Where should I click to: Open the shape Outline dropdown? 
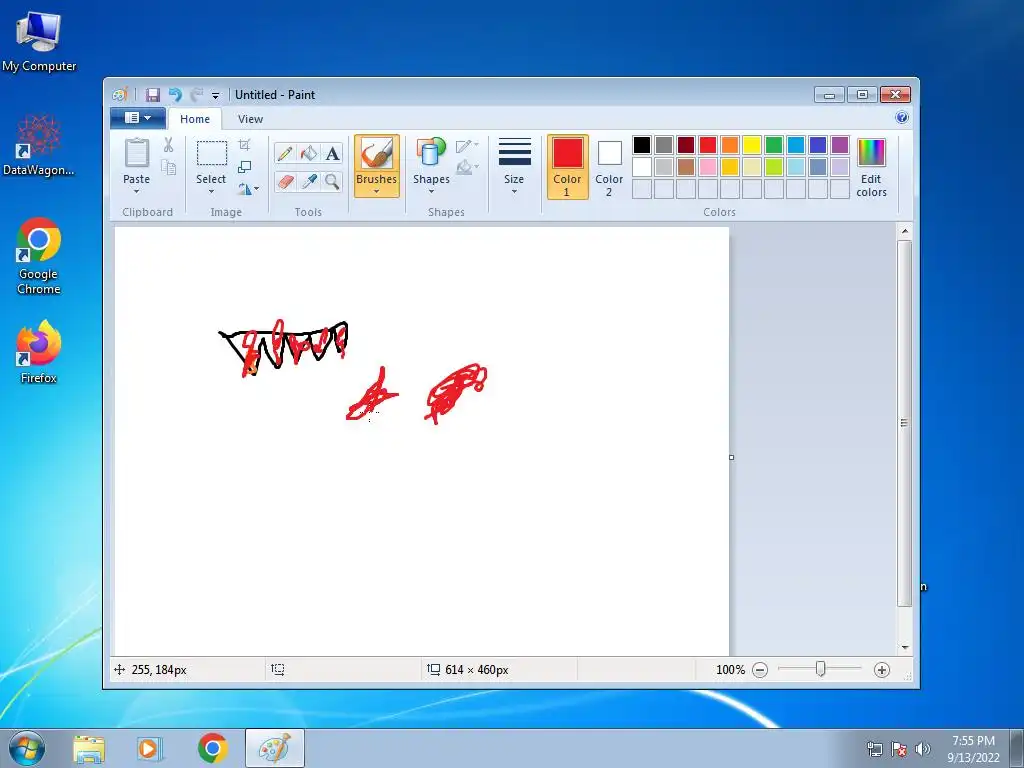(x=467, y=145)
